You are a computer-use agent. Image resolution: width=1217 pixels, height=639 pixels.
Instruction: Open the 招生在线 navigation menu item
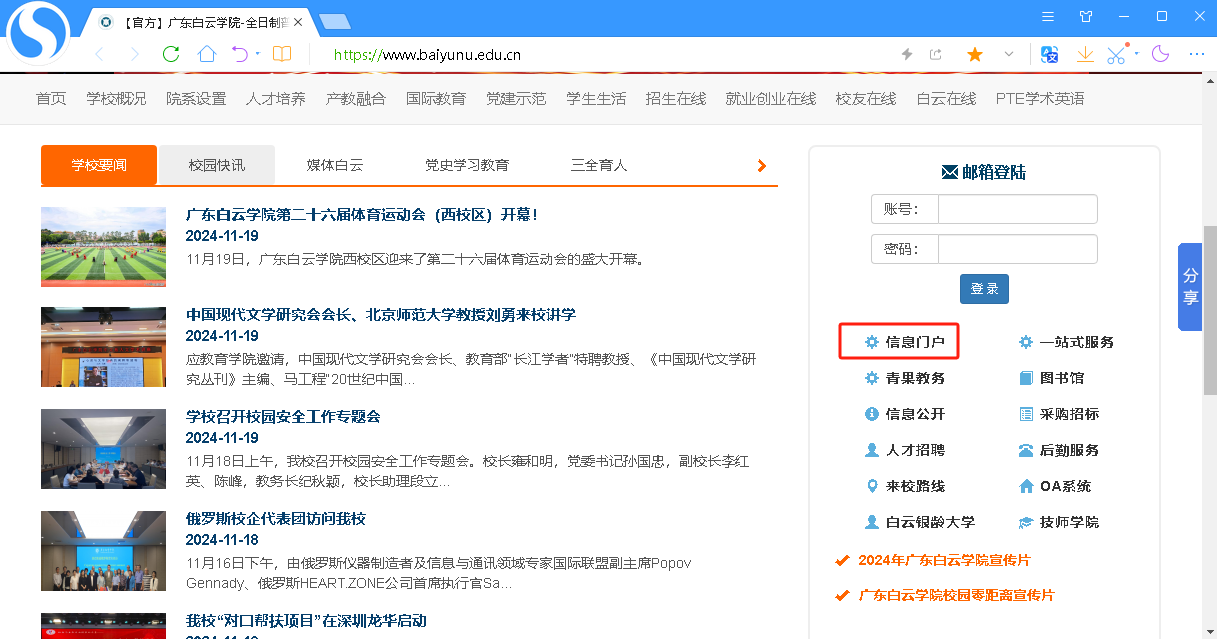click(675, 98)
